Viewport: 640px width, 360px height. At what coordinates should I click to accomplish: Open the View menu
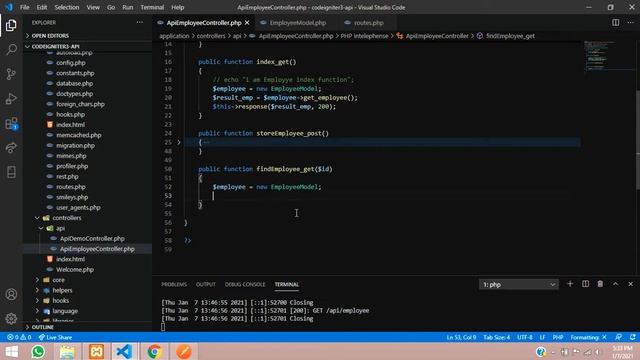tap(93, 7)
